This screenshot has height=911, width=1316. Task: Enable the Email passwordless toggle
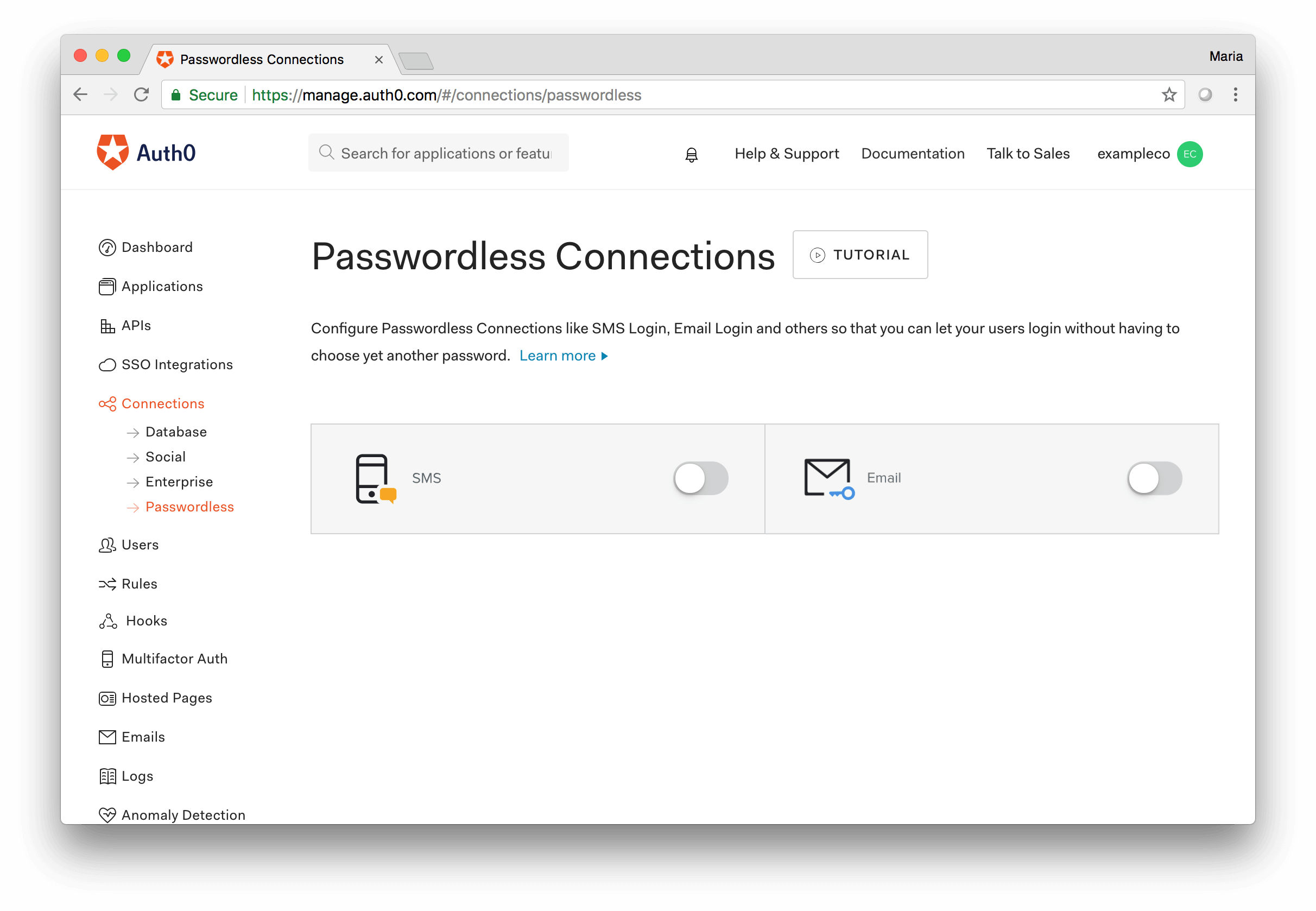point(1155,478)
